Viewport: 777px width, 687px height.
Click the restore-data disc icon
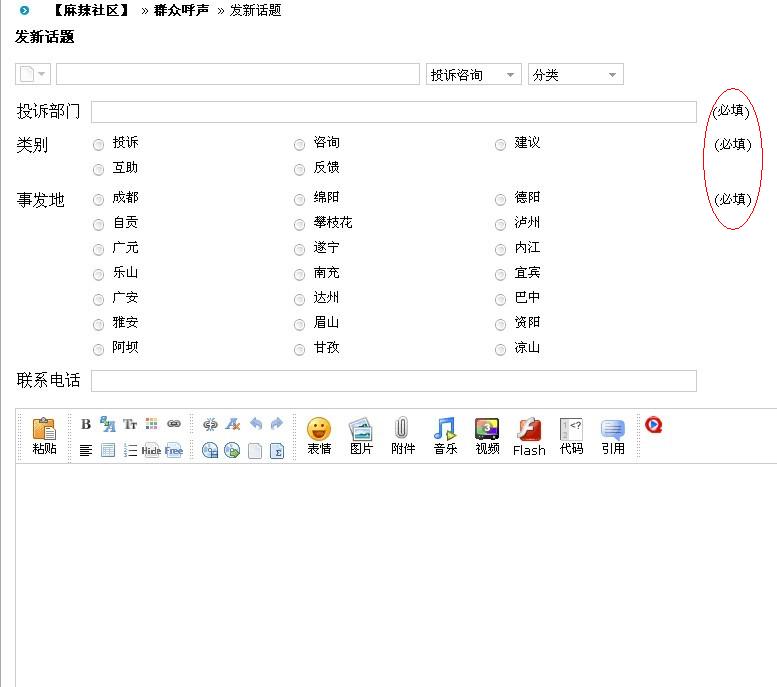[232, 450]
